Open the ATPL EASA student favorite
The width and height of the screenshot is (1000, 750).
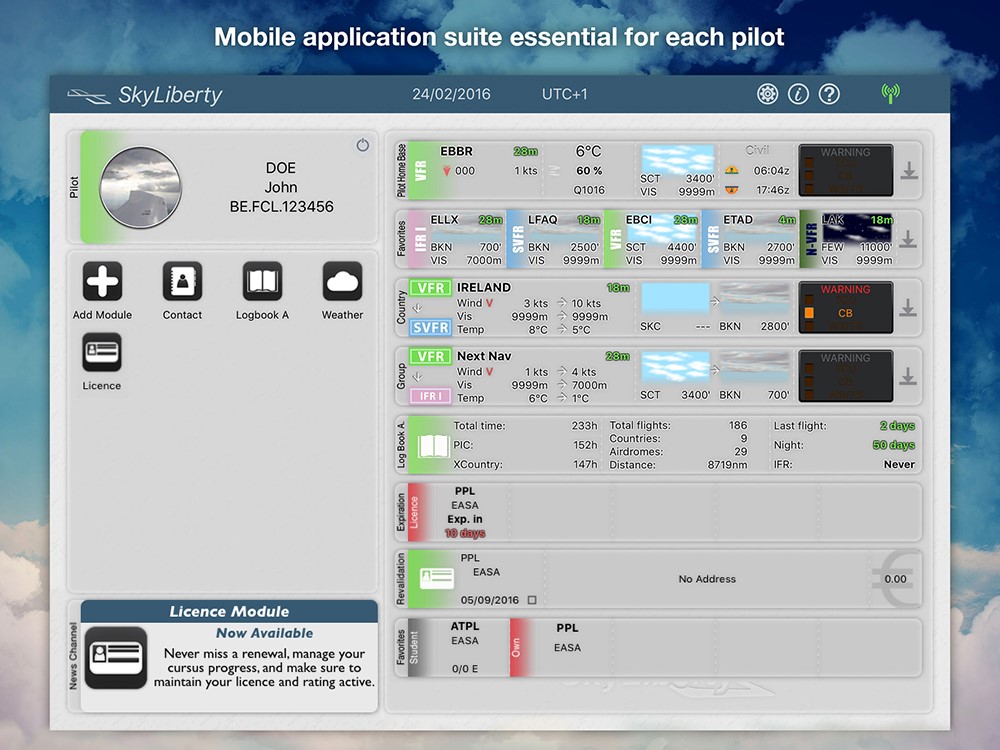458,647
